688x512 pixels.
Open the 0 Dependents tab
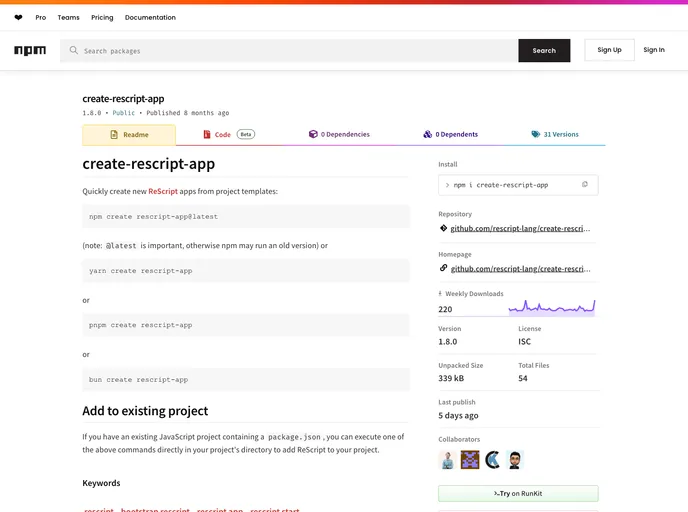[451, 134]
